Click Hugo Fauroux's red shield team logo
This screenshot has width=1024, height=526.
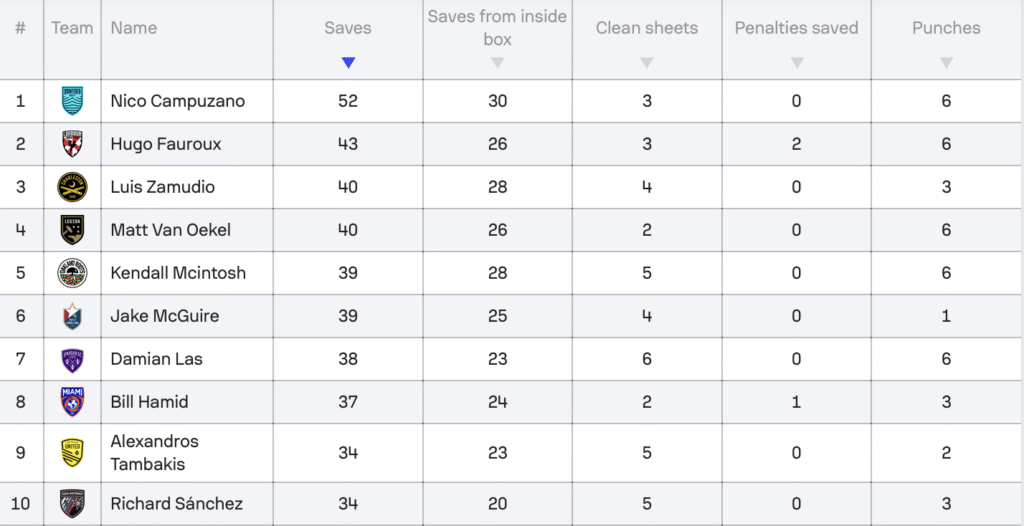tap(72, 144)
